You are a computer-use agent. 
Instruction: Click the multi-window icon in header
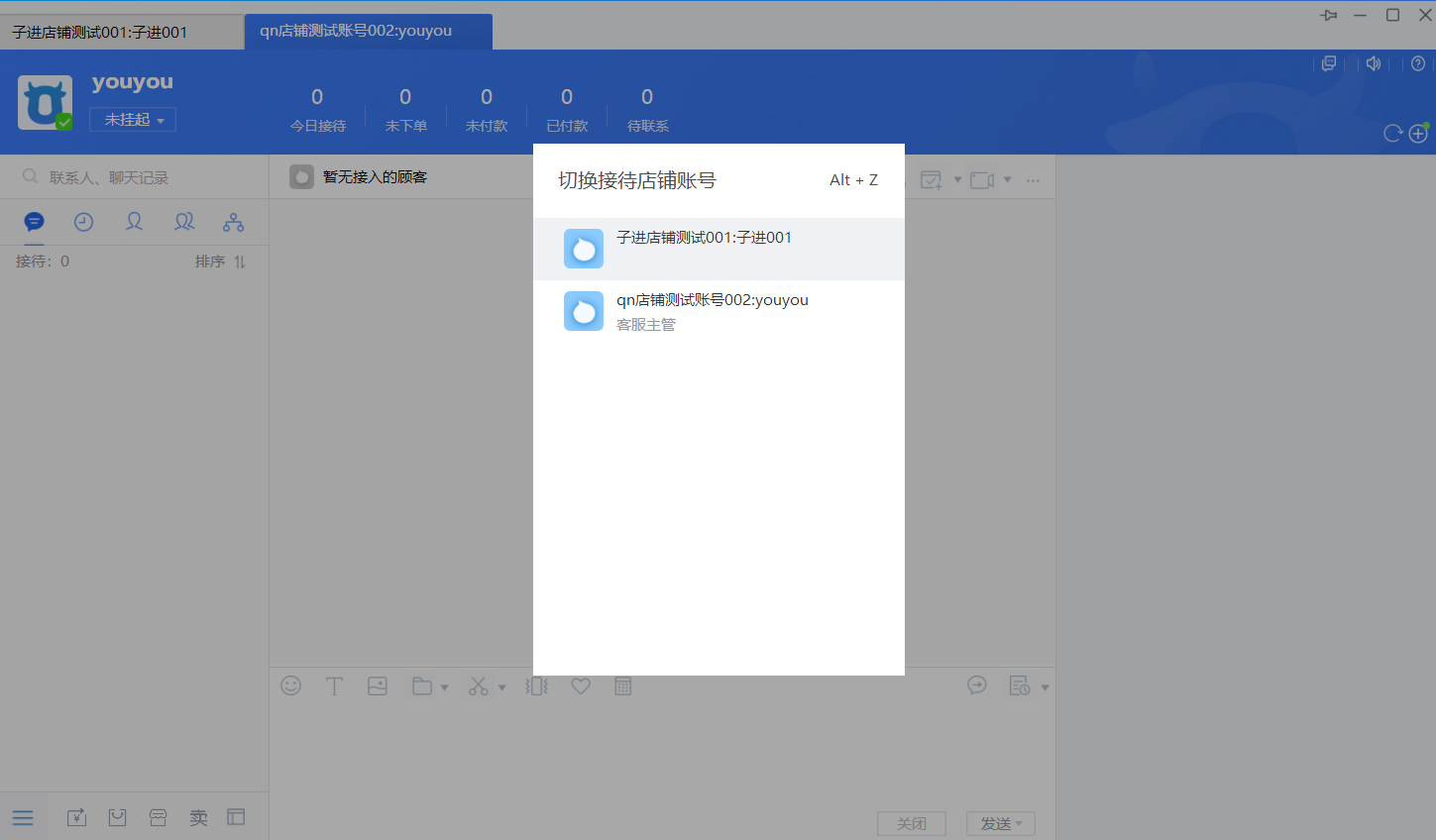click(x=1329, y=63)
